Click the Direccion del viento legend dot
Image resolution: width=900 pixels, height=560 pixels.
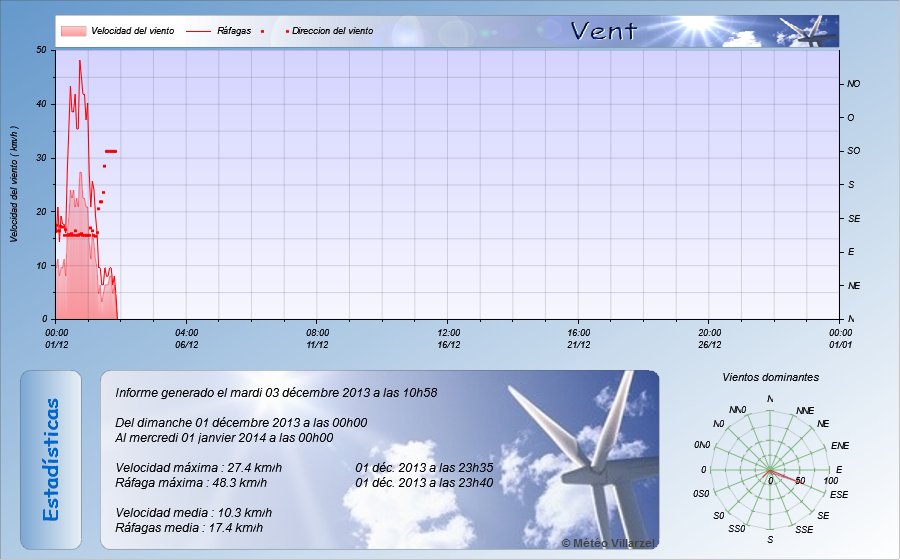[x=288, y=31]
